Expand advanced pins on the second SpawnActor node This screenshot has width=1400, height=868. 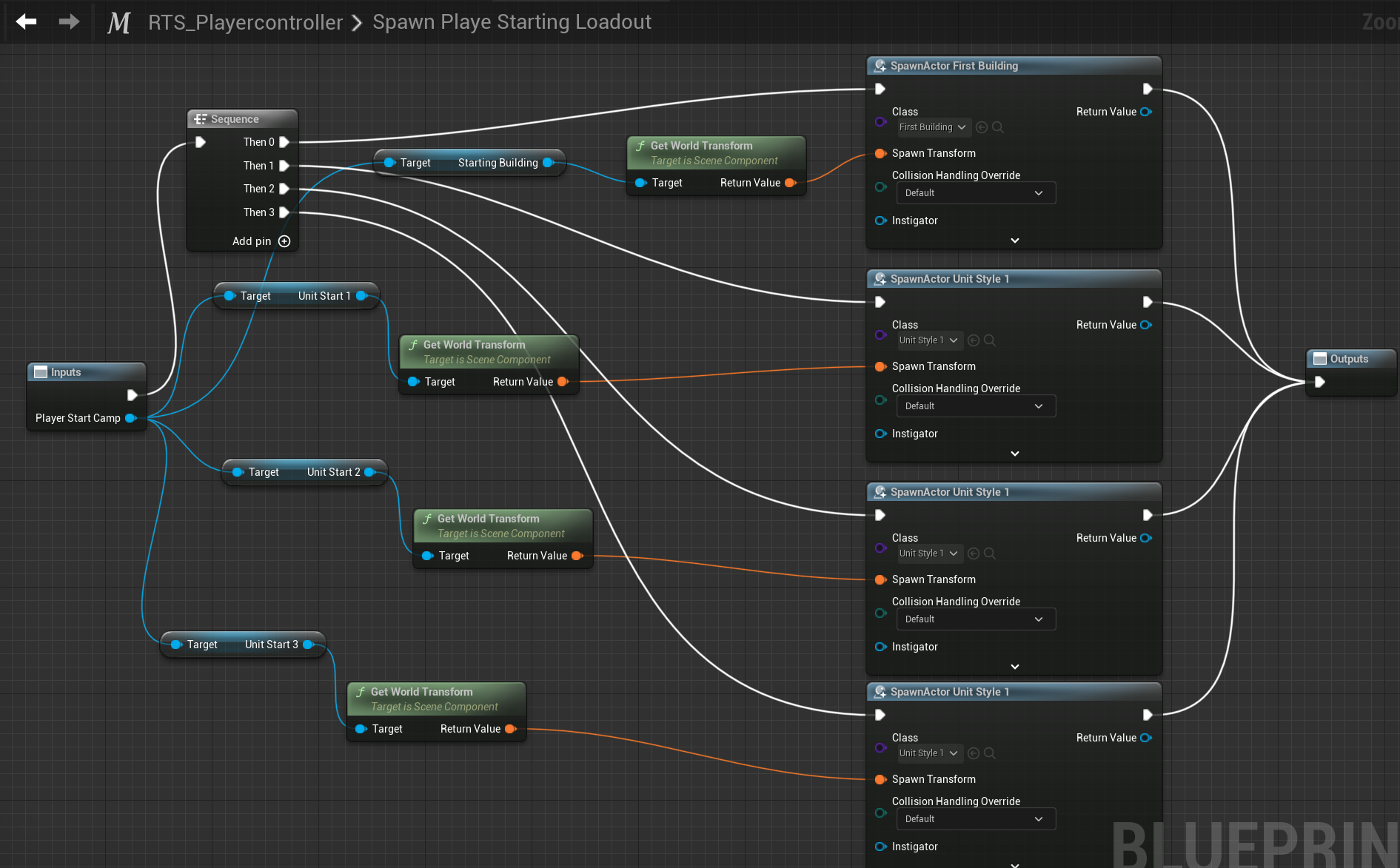1014,454
